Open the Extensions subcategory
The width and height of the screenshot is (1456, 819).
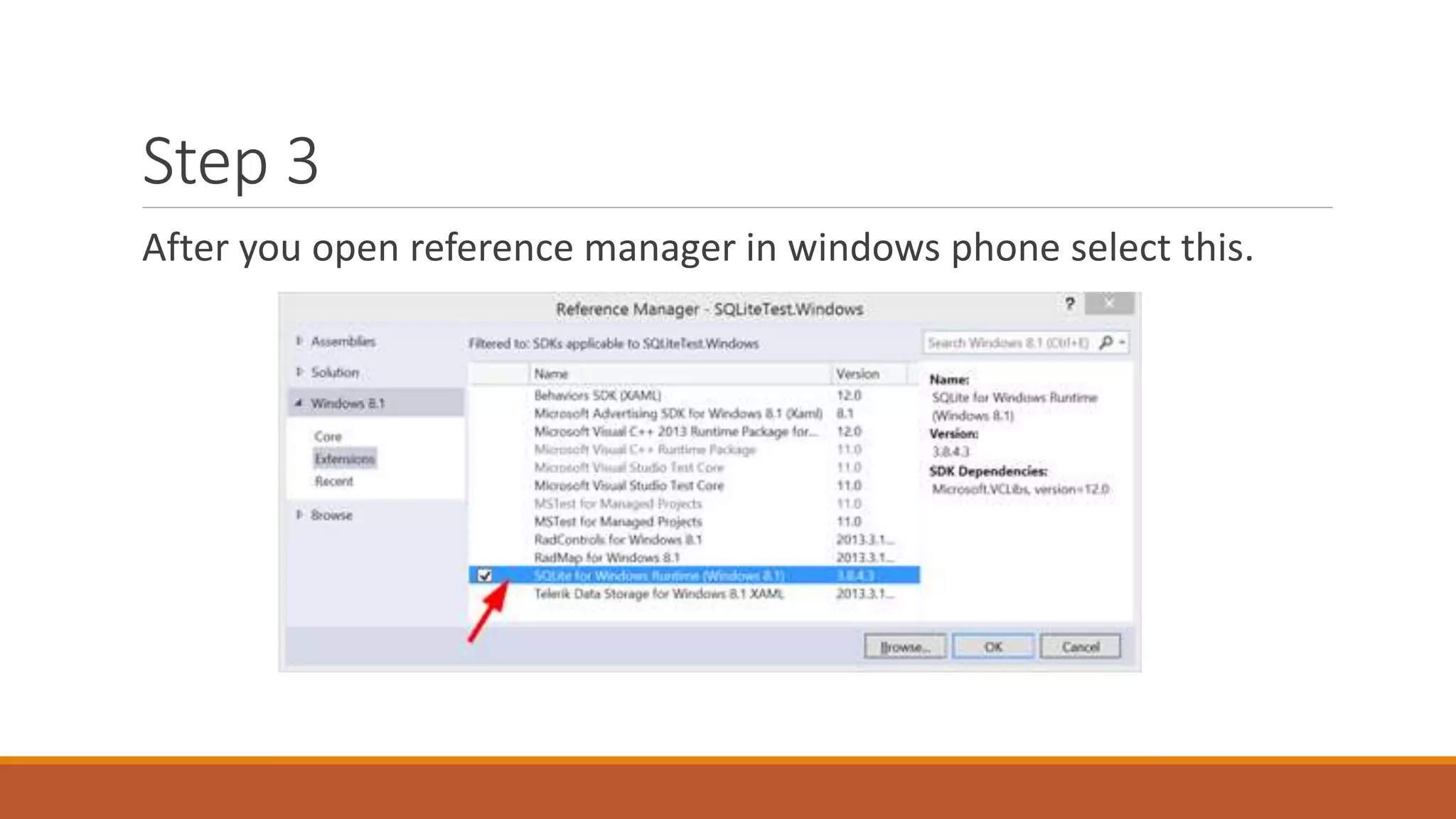(x=345, y=459)
